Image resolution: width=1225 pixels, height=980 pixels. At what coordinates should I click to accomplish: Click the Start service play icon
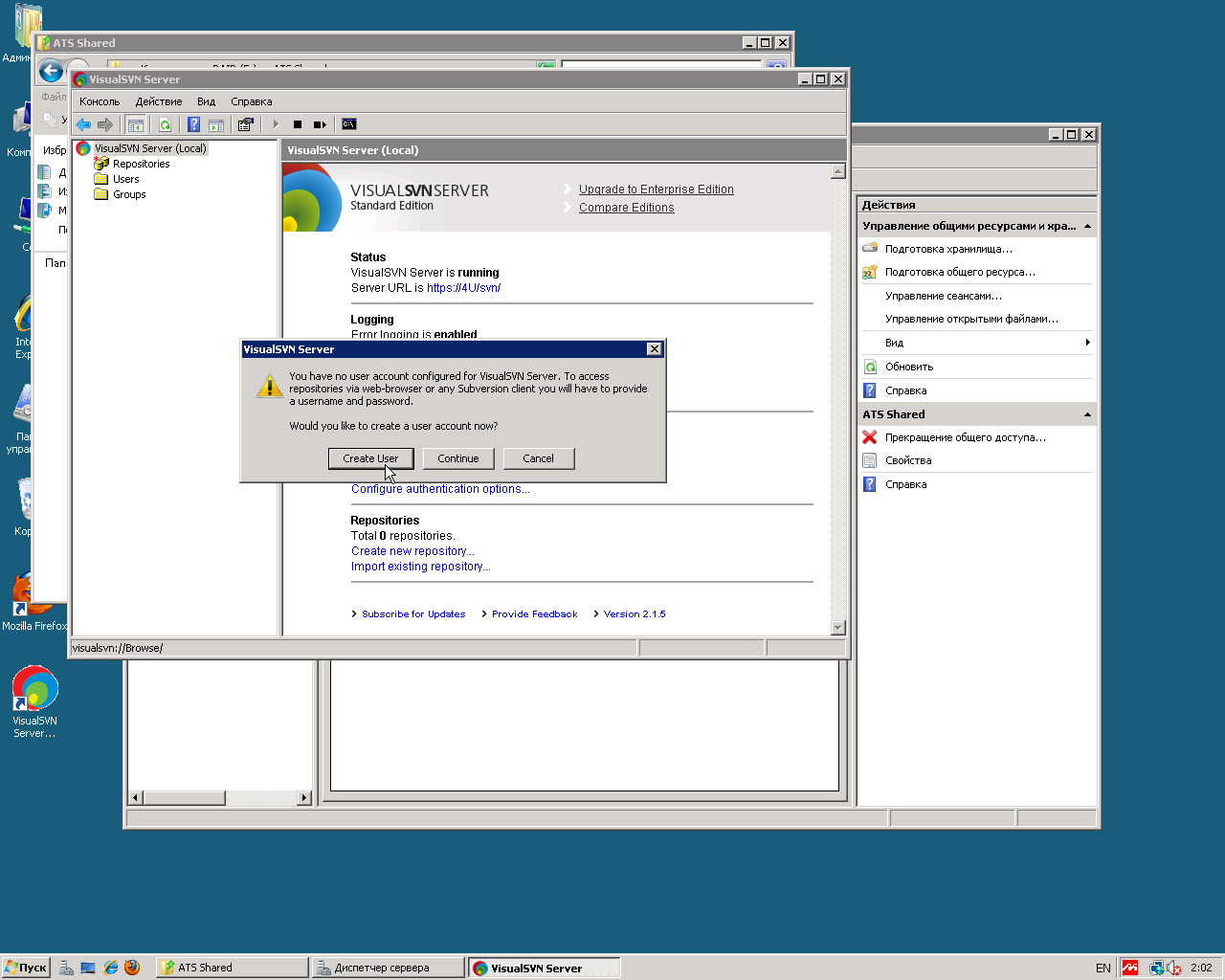coord(276,124)
